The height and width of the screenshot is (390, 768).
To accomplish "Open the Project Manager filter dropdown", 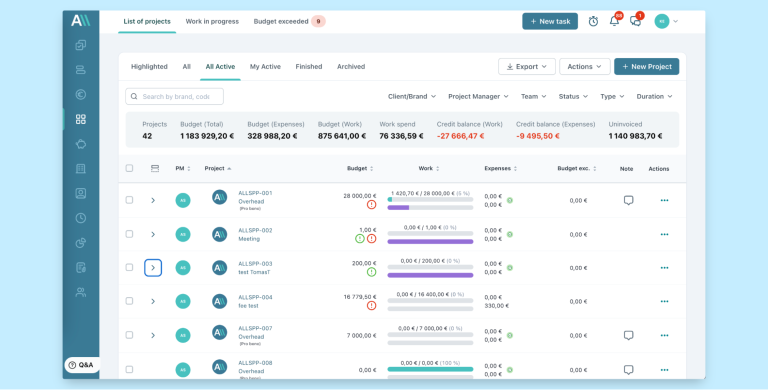I will (x=479, y=97).
